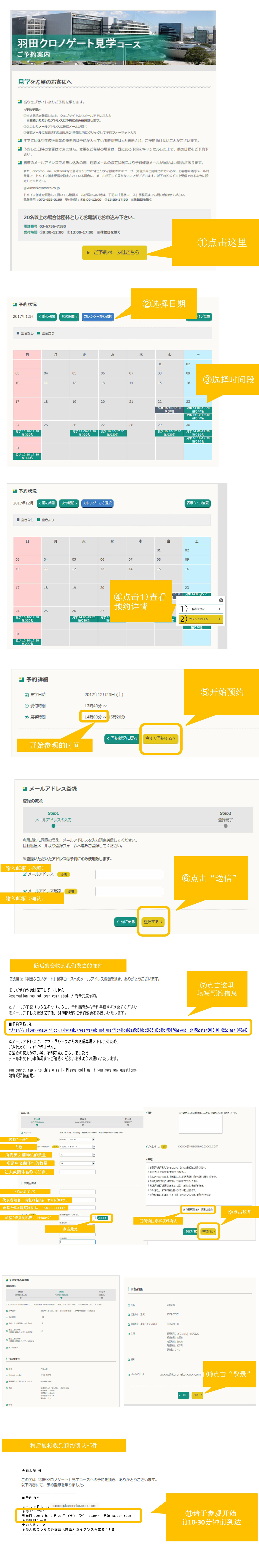Pick the 見学 slot on Wednesday 27 in upper calendar
This screenshot has width=259, height=1568.
(x=112, y=433)
